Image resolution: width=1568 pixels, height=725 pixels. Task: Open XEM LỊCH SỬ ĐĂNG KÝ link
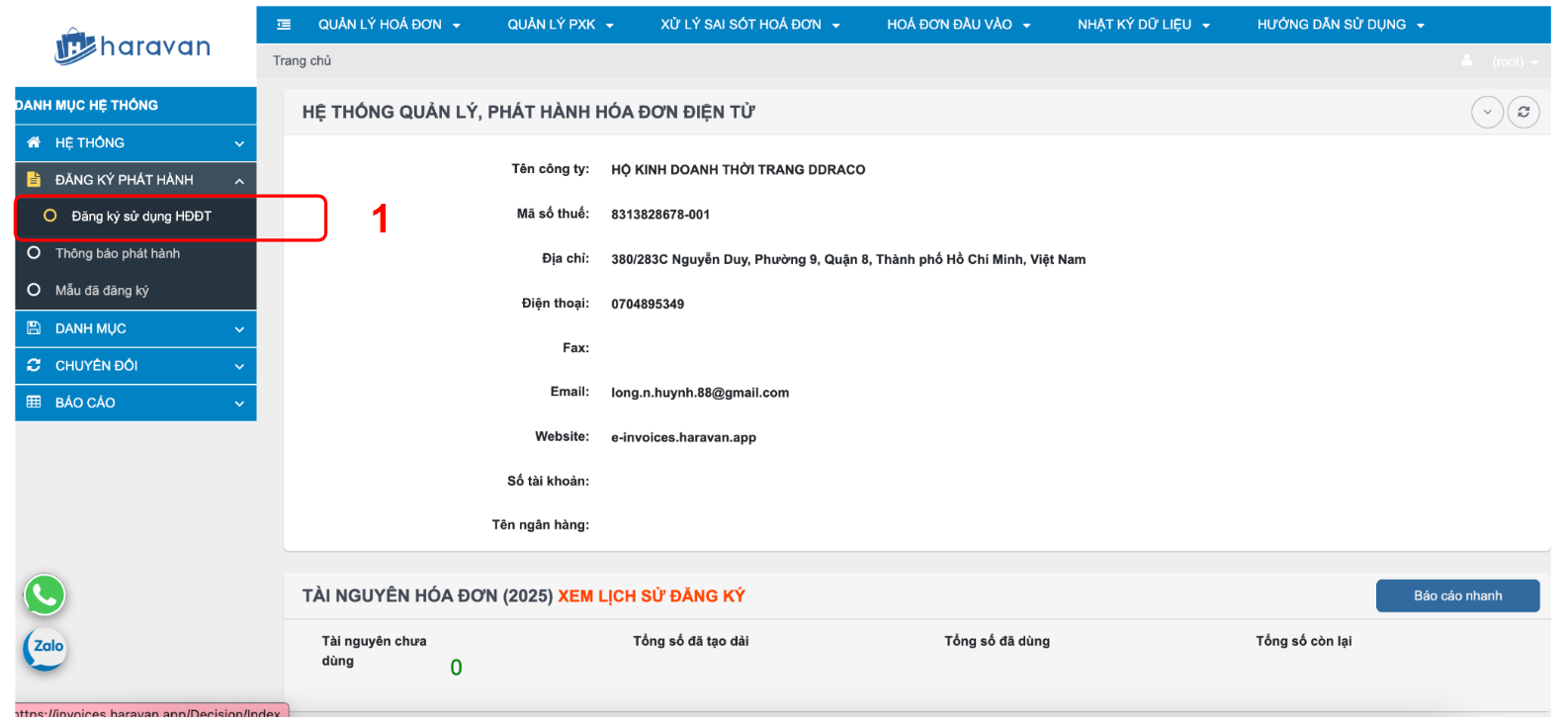pyautogui.click(x=651, y=595)
